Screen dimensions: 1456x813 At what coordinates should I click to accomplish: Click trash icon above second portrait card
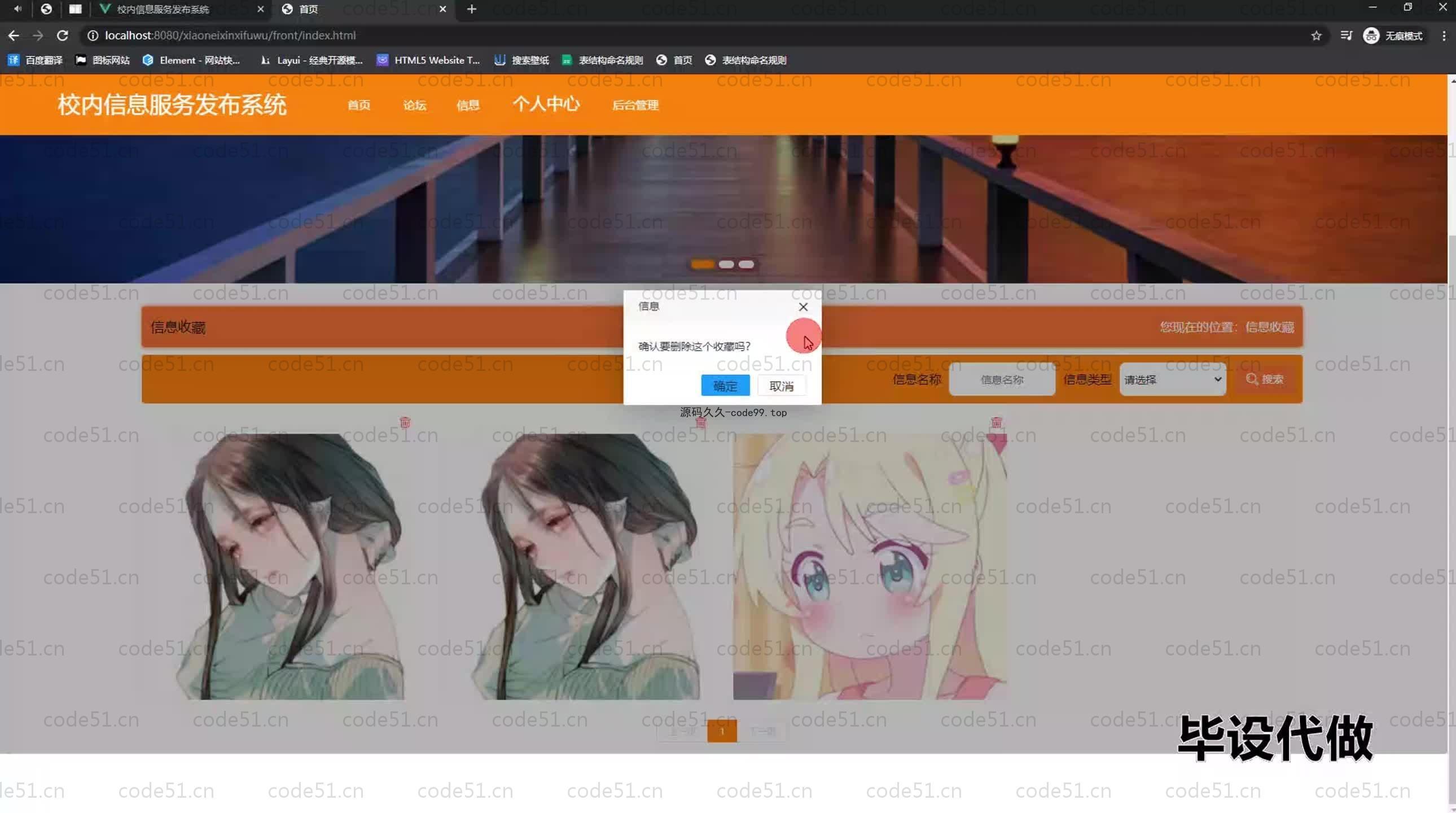click(701, 422)
